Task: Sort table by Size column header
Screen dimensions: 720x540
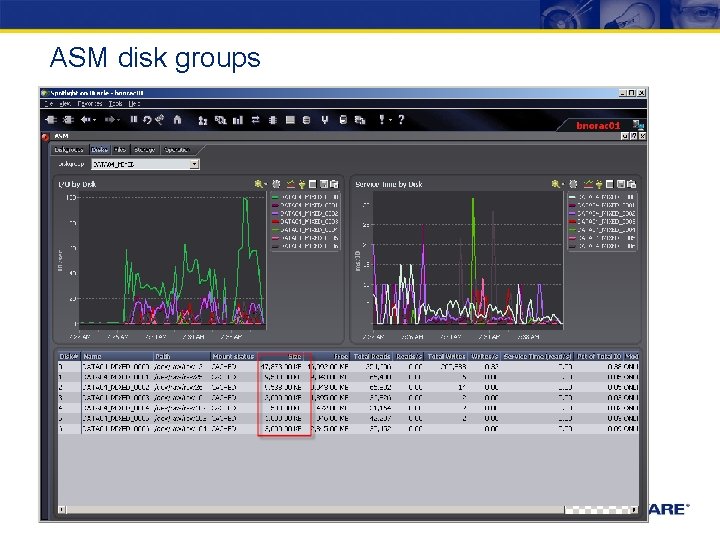Action: pos(281,356)
